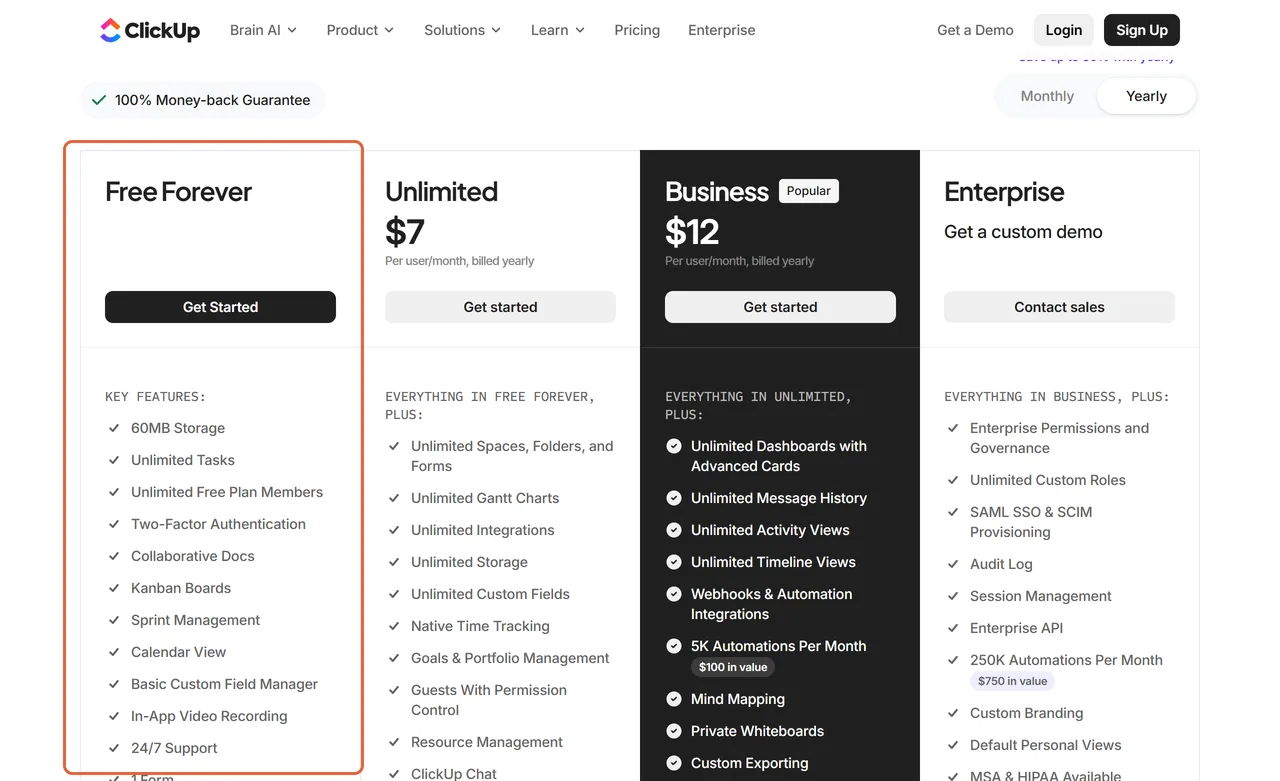Click the Custom Exporting feature text
The height and width of the screenshot is (781, 1280).
pos(750,763)
